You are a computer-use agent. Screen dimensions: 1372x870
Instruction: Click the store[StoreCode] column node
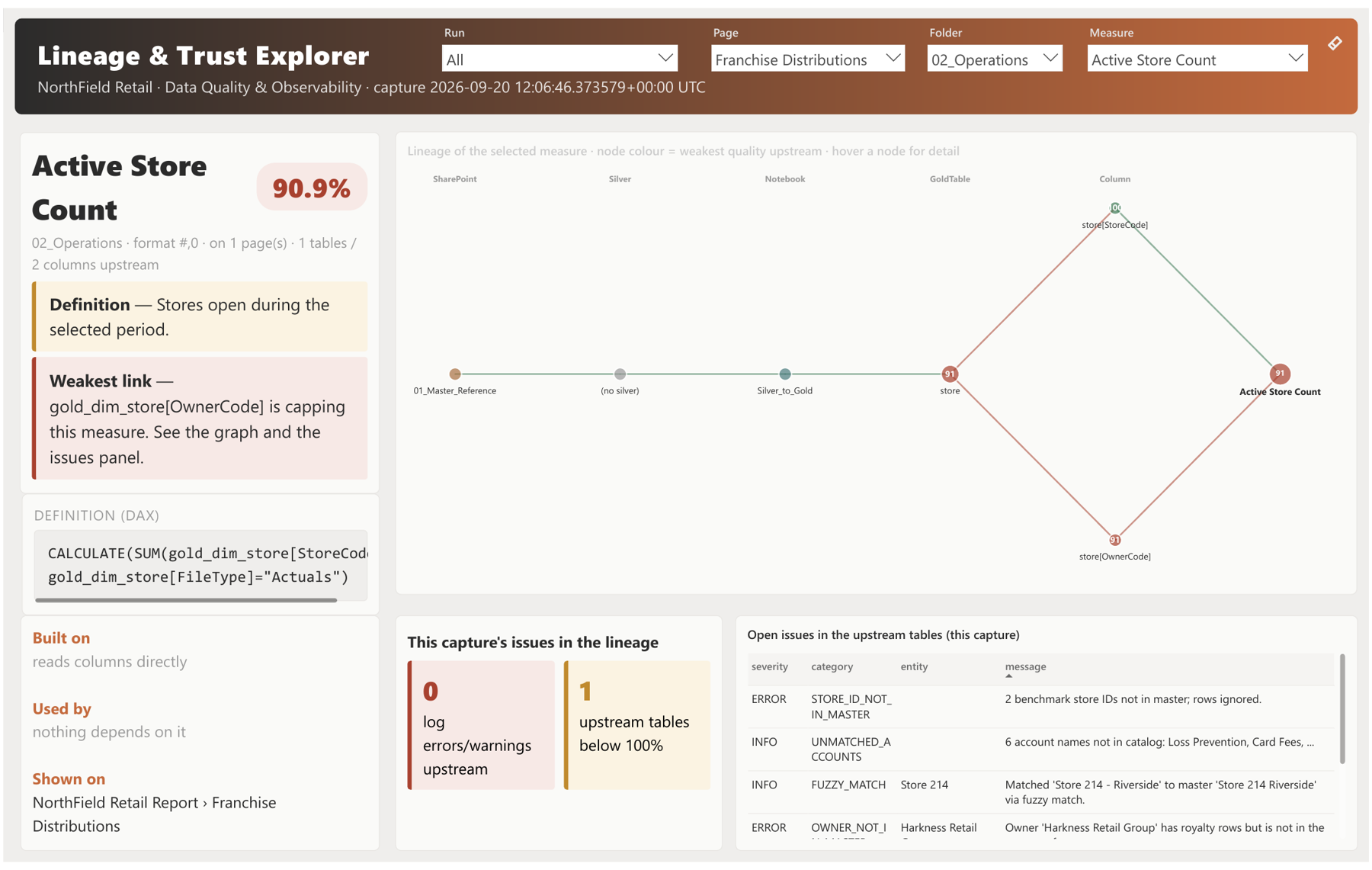[x=1115, y=207]
